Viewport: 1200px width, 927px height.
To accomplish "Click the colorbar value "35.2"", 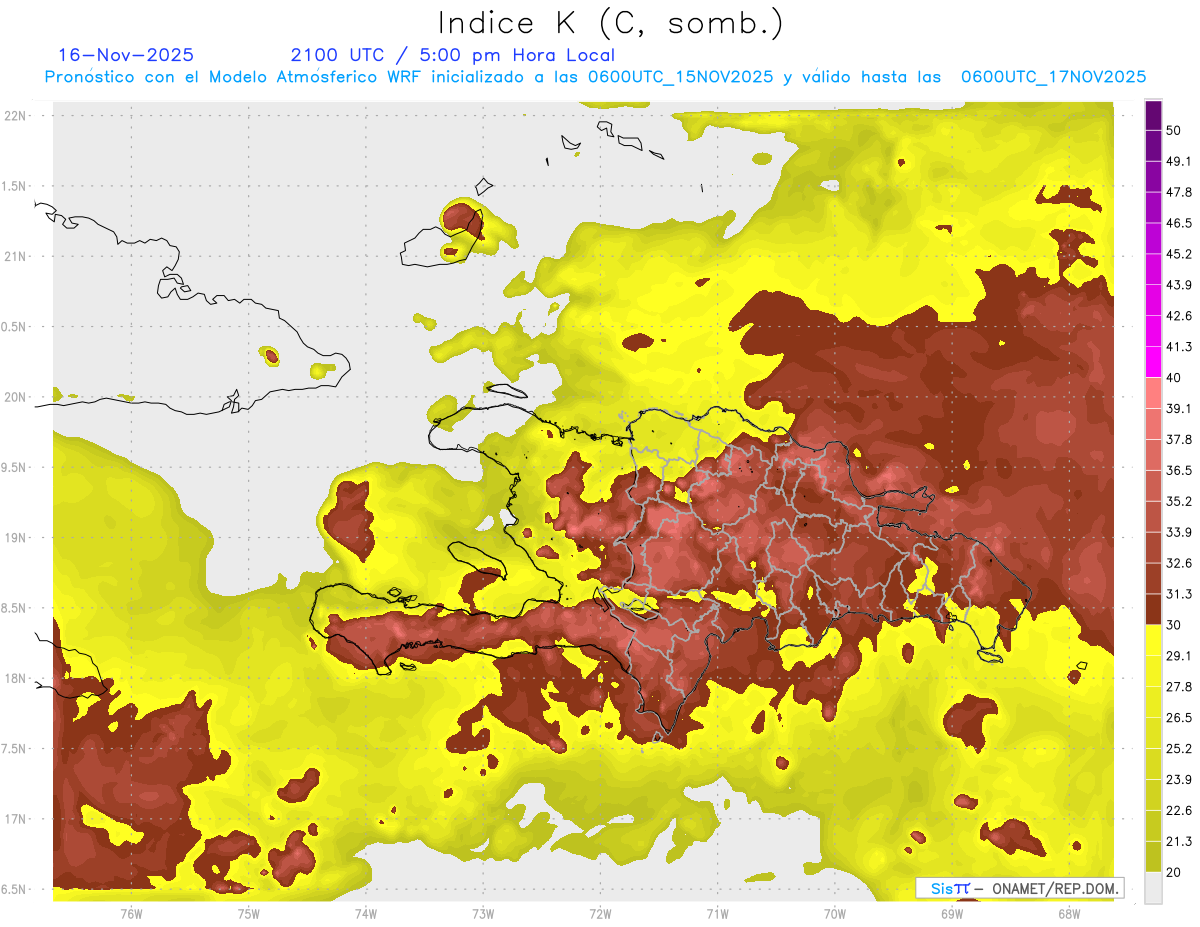I will (1178, 501).
